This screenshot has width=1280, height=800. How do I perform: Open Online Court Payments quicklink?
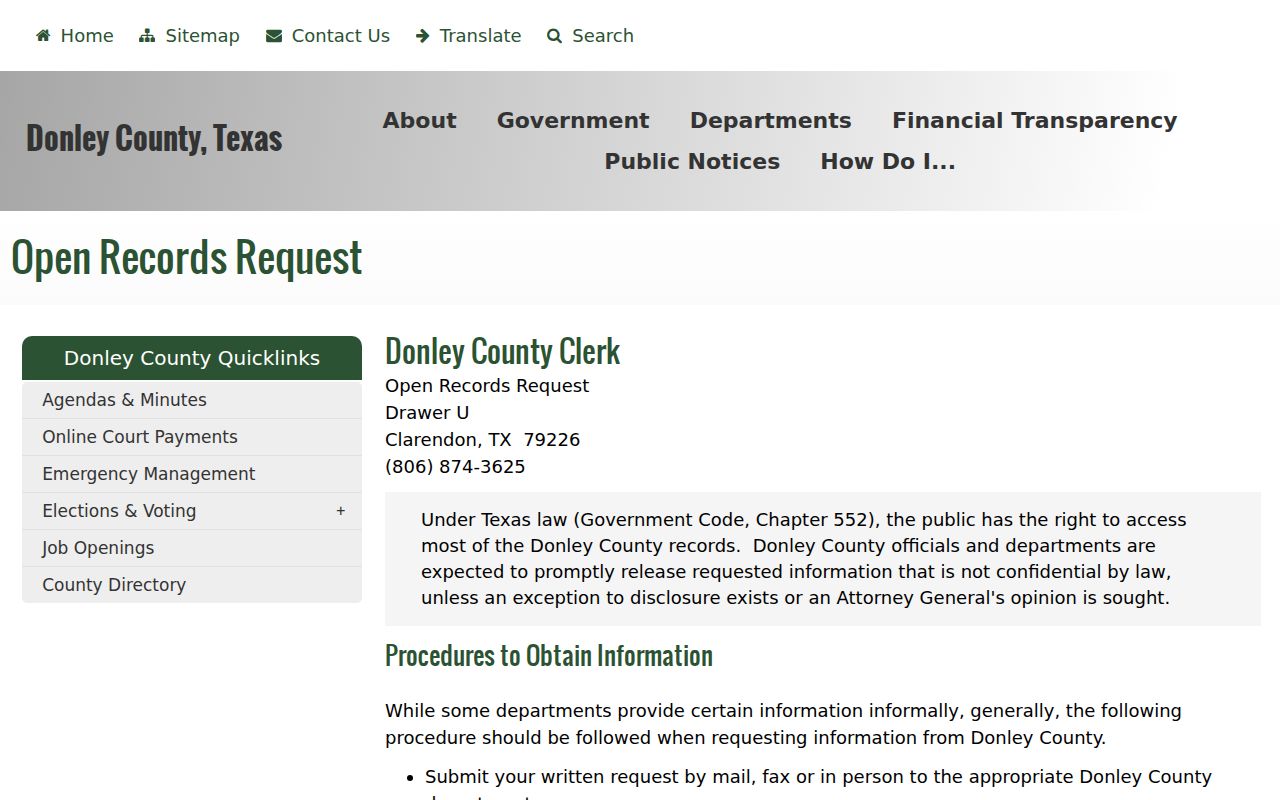coord(192,437)
